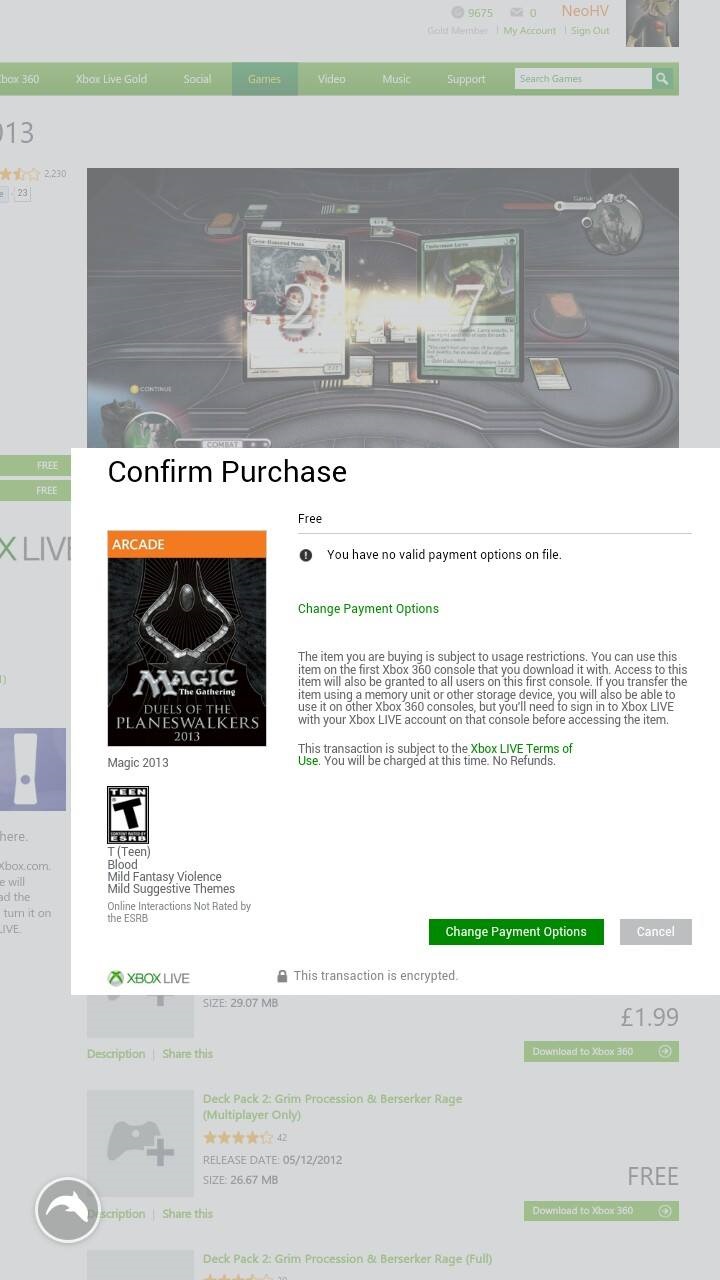Open the messages envelope icon
The height and width of the screenshot is (1280, 720).
tap(517, 13)
